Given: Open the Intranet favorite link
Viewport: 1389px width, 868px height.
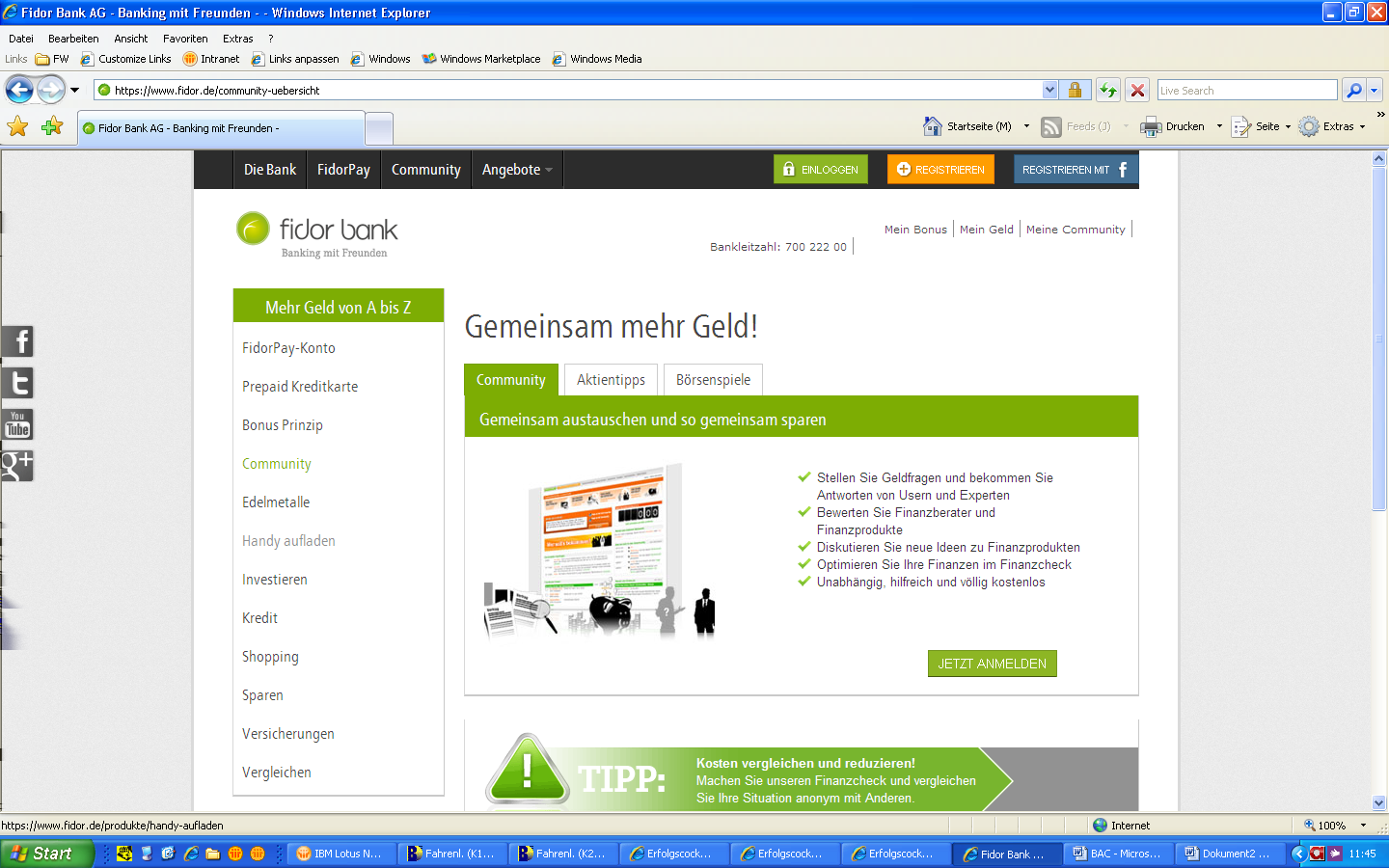Looking at the screenshot, I should pyautogui.click(x=211, y=59).
